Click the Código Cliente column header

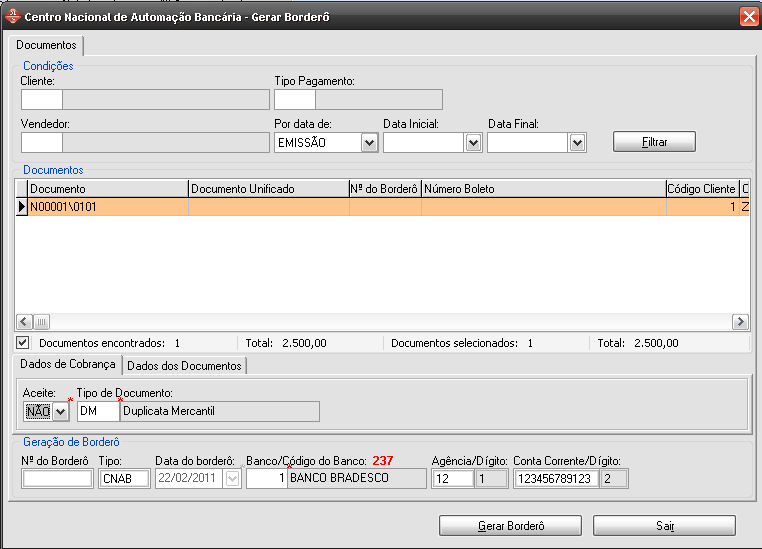point(702,189)
